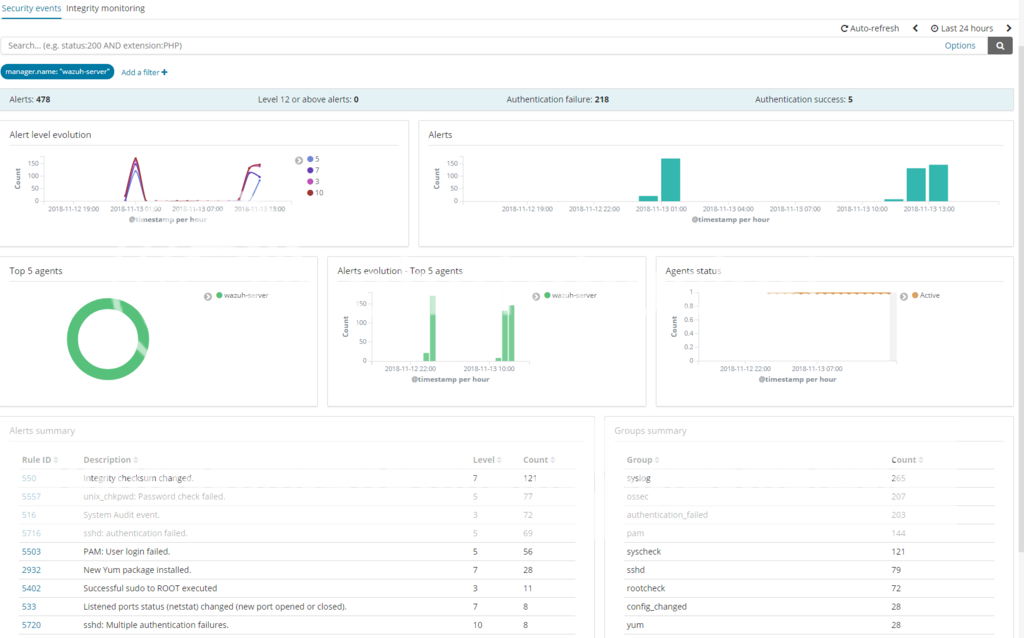Click the magnifier search button
This screenshot has height=638, width=1024.
tap(1000, 46)
